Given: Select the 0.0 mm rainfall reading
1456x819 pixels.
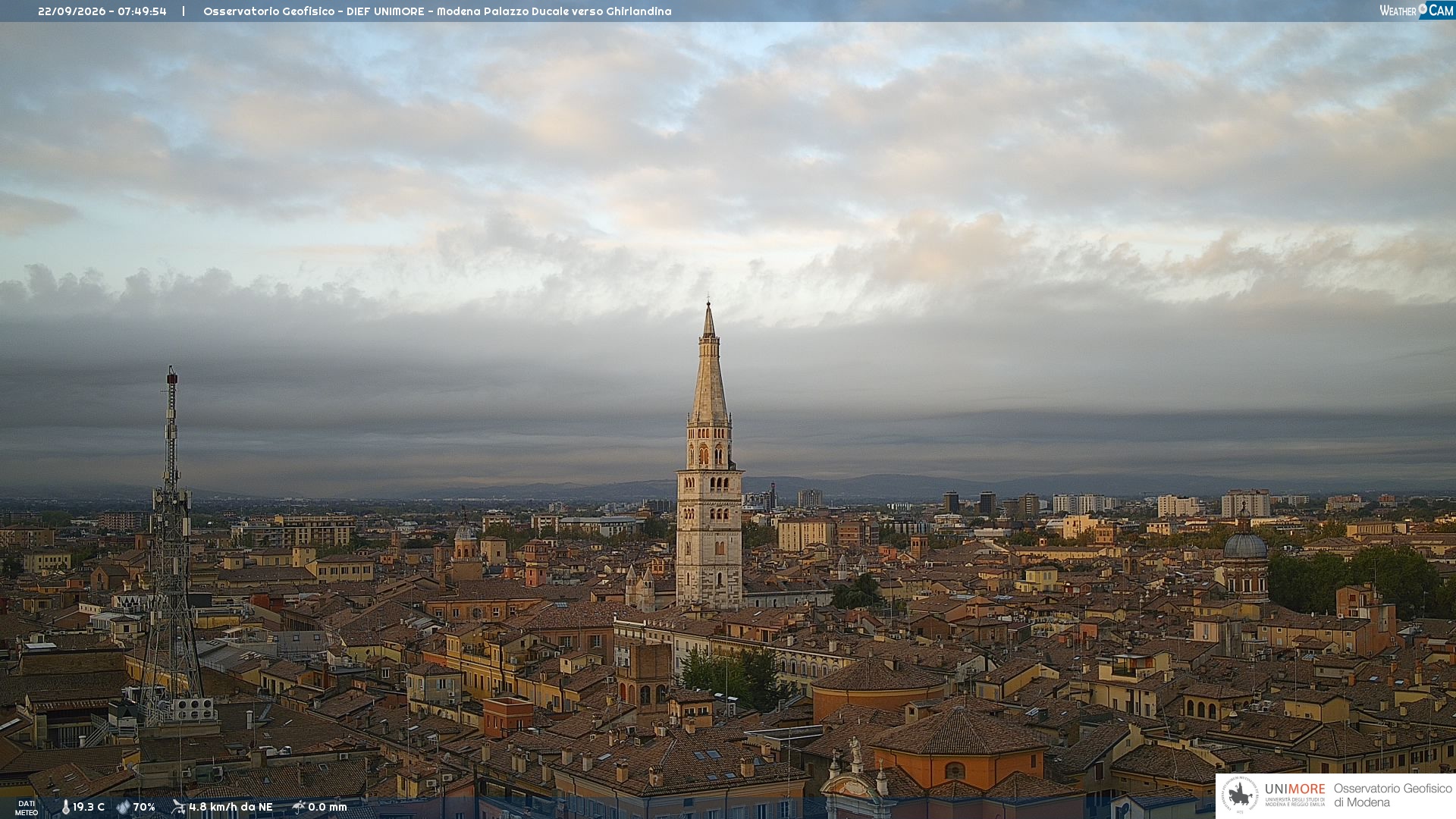Looking at the screenshot, I should point(328,807).
